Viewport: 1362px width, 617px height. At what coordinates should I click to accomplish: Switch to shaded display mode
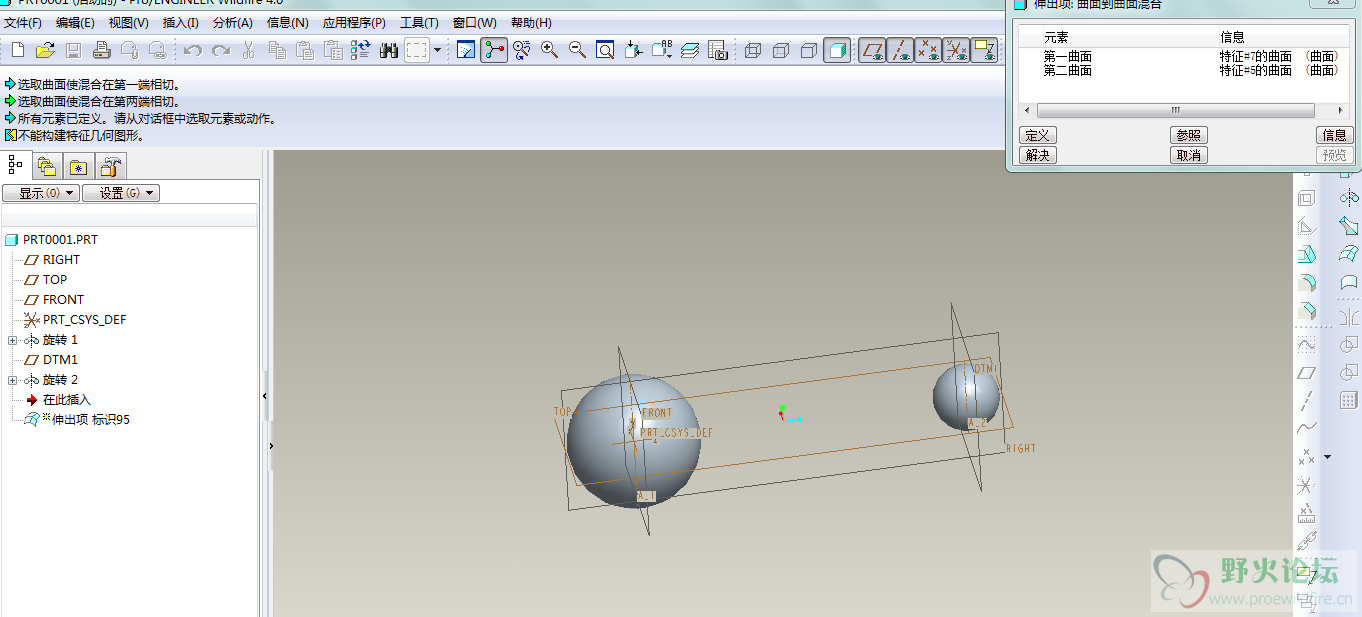point(837,50)
